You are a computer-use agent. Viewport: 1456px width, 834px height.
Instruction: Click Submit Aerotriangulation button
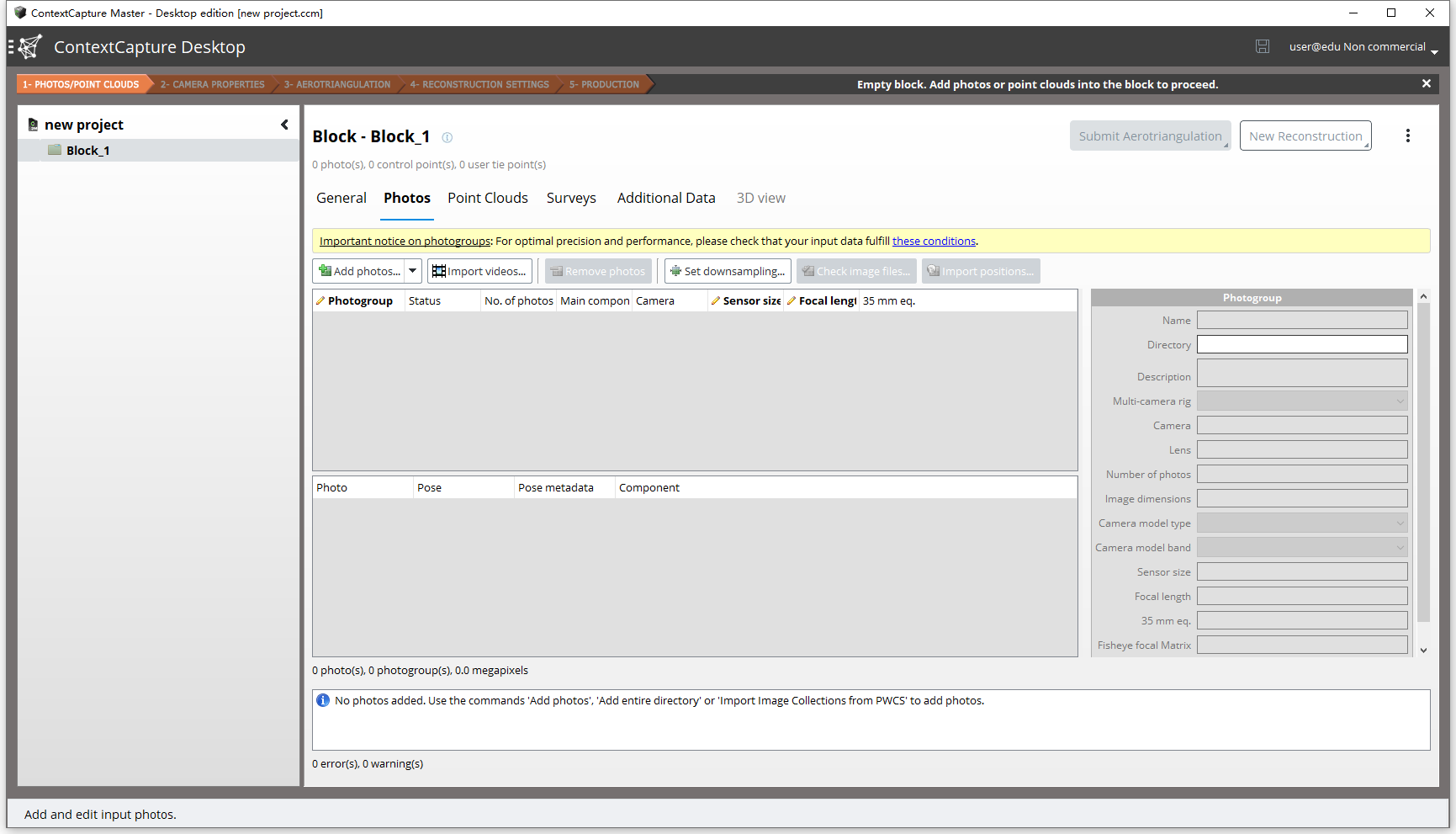coord(1150,136)
